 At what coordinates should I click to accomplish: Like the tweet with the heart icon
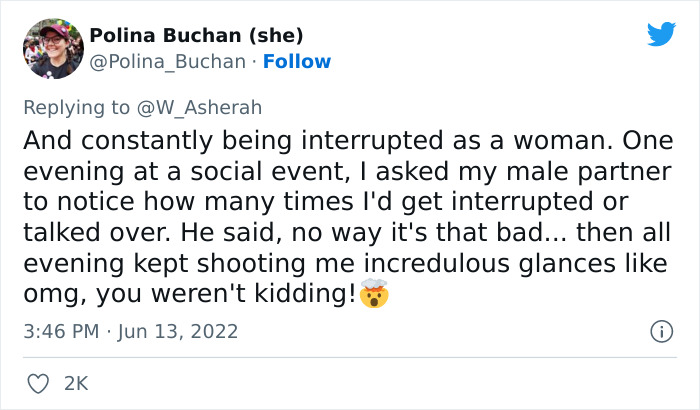click(x=39, y=383)
